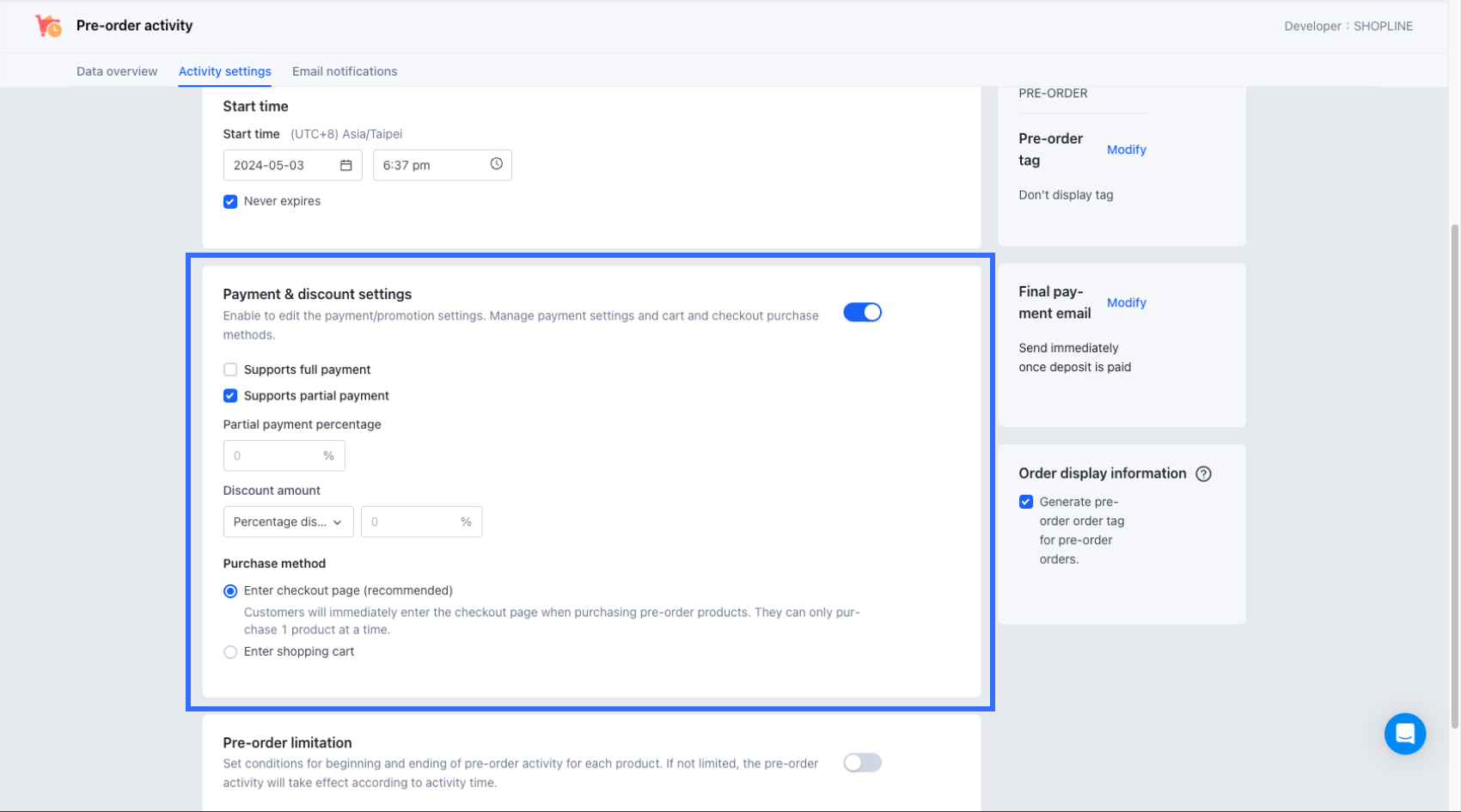The image size is (1461, 812).
Task: Click Modify next to Final payment email
Action: (x=1126, y=302)
